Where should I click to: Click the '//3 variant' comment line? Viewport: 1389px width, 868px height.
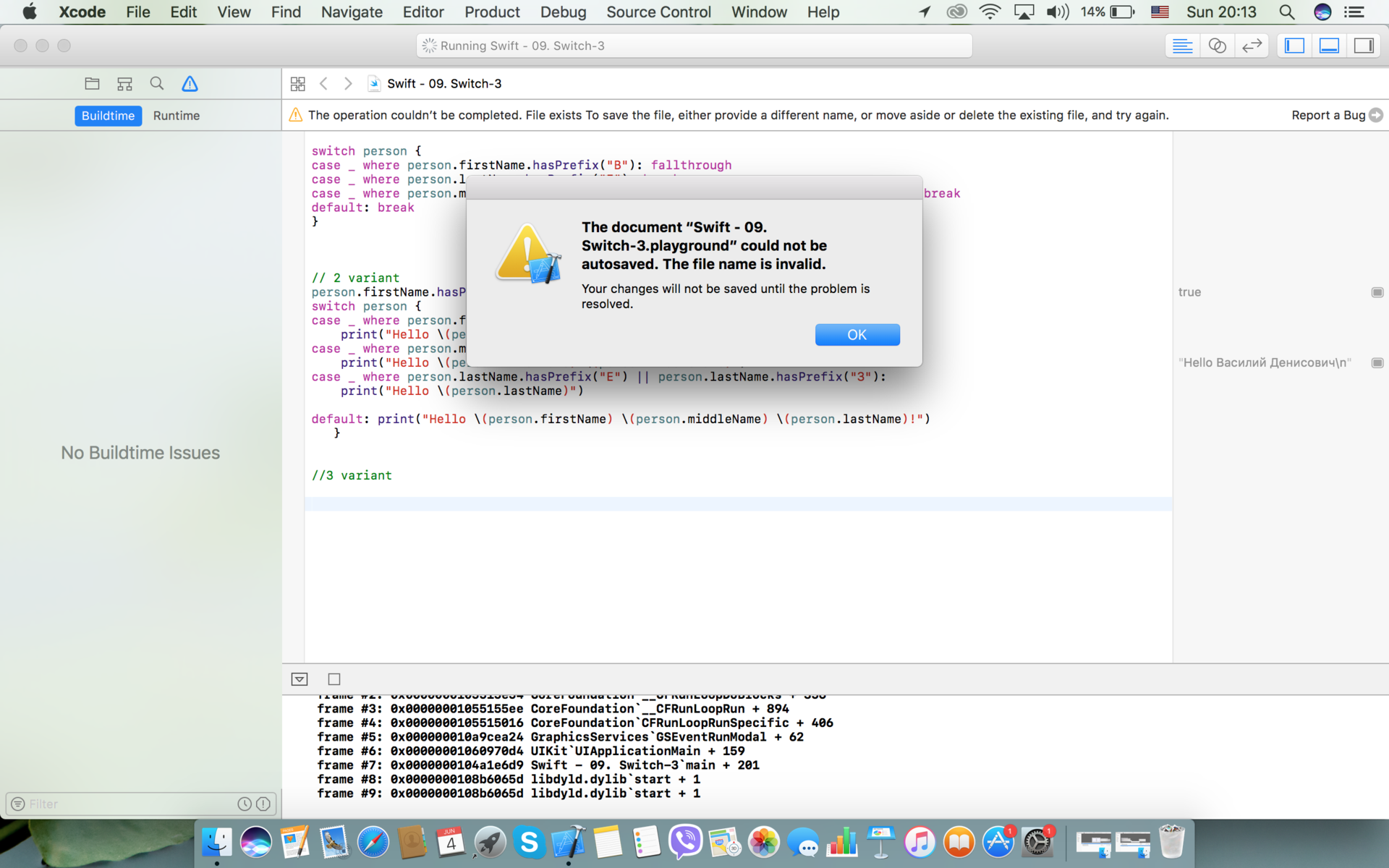pyautogui.click(x=352, y=475)
